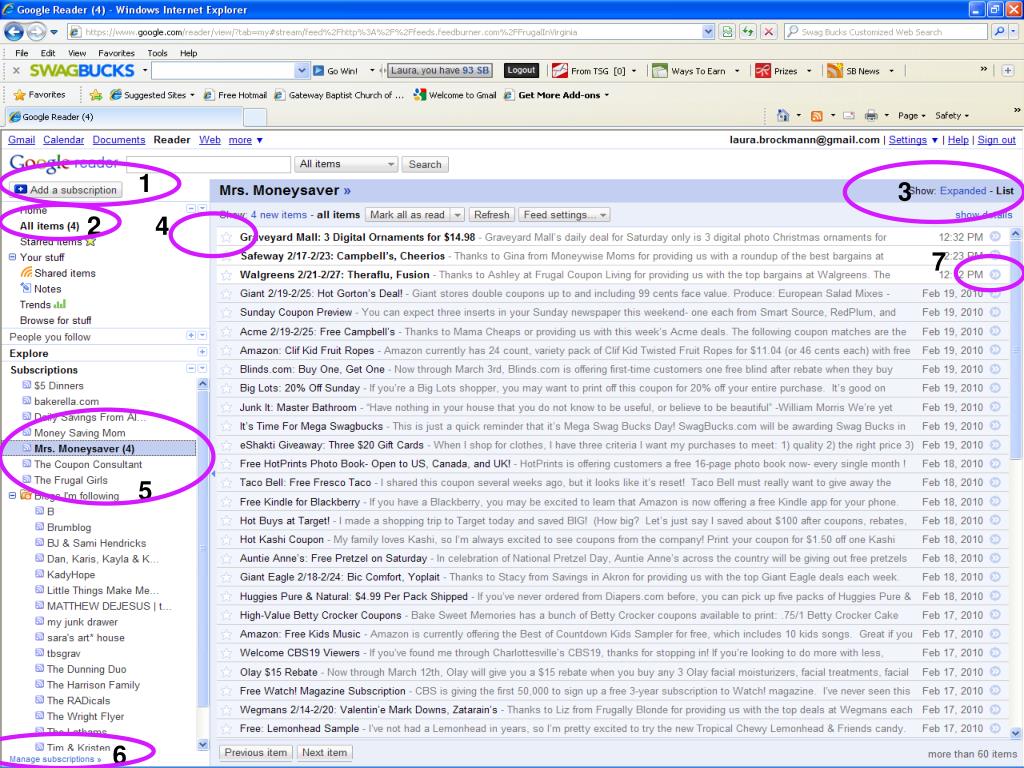This screenshot has width=1024, height=768.
Task: Collapse the Your stuff section
Action: (x=12, y=257)
